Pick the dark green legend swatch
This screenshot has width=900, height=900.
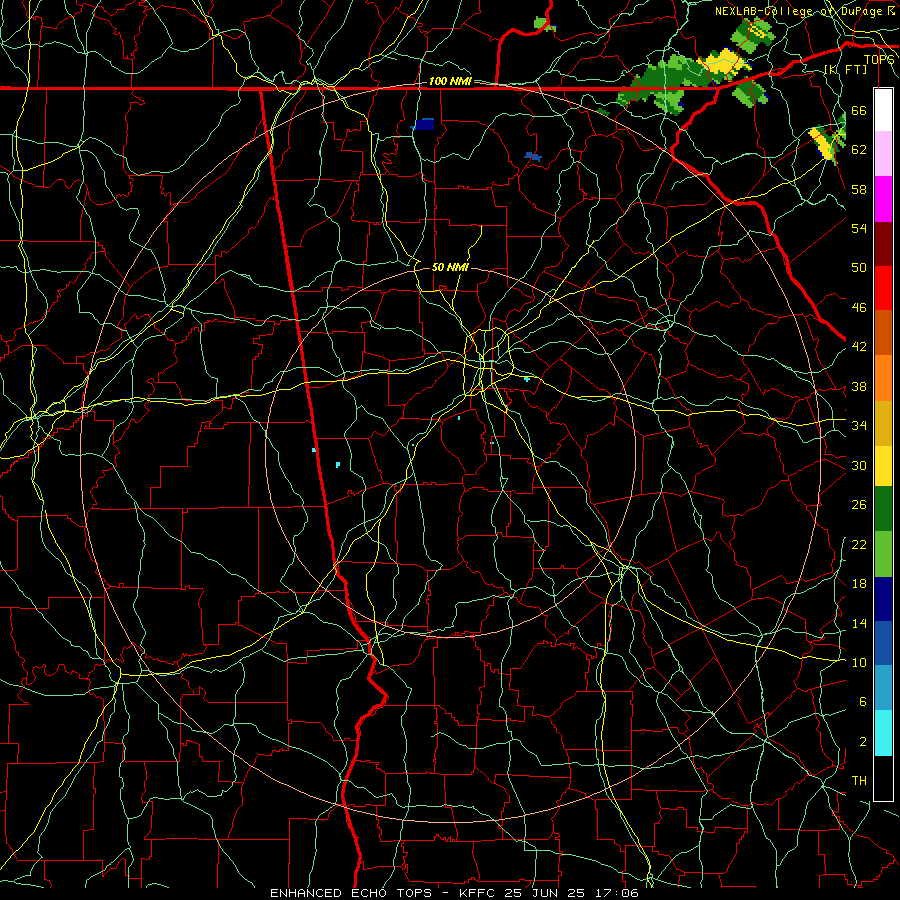tap(883, 509)
